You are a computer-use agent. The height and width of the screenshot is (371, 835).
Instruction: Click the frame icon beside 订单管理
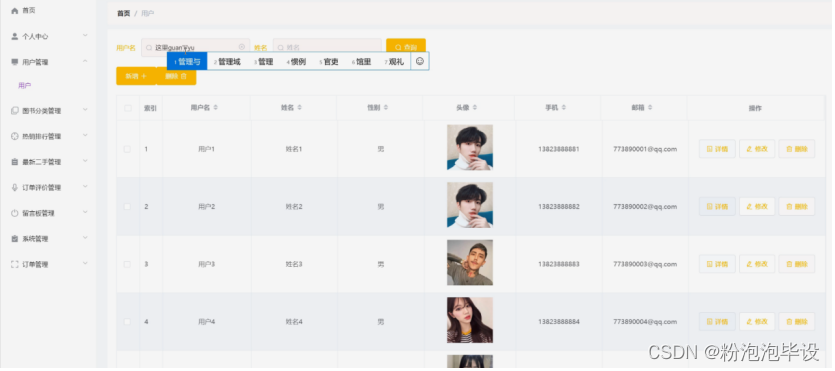(15, 265)
